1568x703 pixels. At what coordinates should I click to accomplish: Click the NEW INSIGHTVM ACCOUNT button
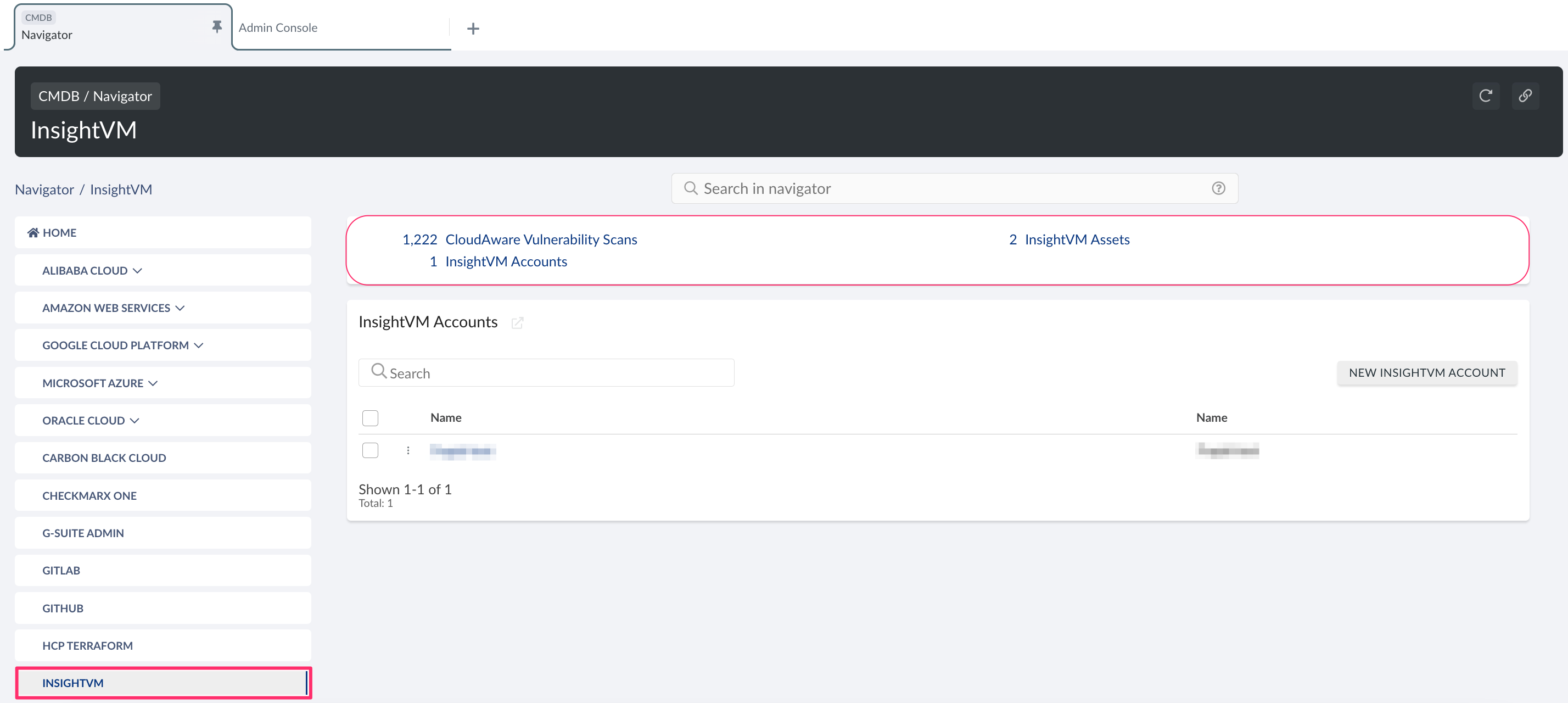point(1427,372)
